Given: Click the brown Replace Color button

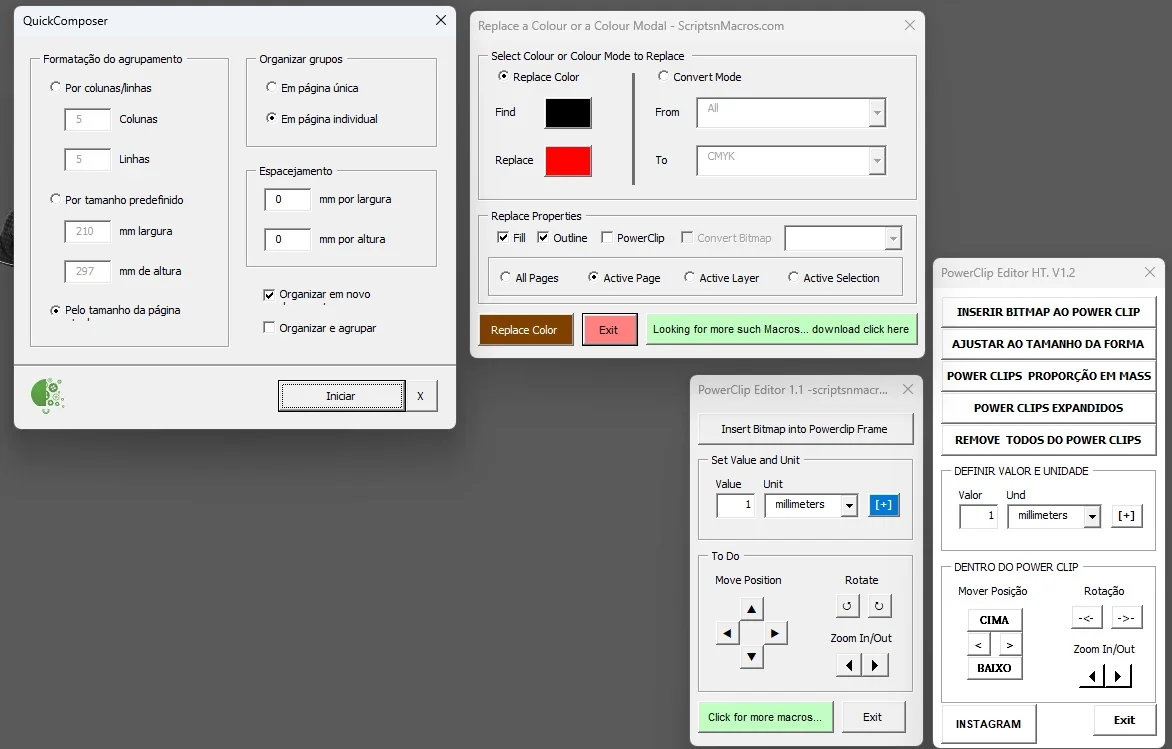Looking at the screenshot, I should click(x=524, y=330).
